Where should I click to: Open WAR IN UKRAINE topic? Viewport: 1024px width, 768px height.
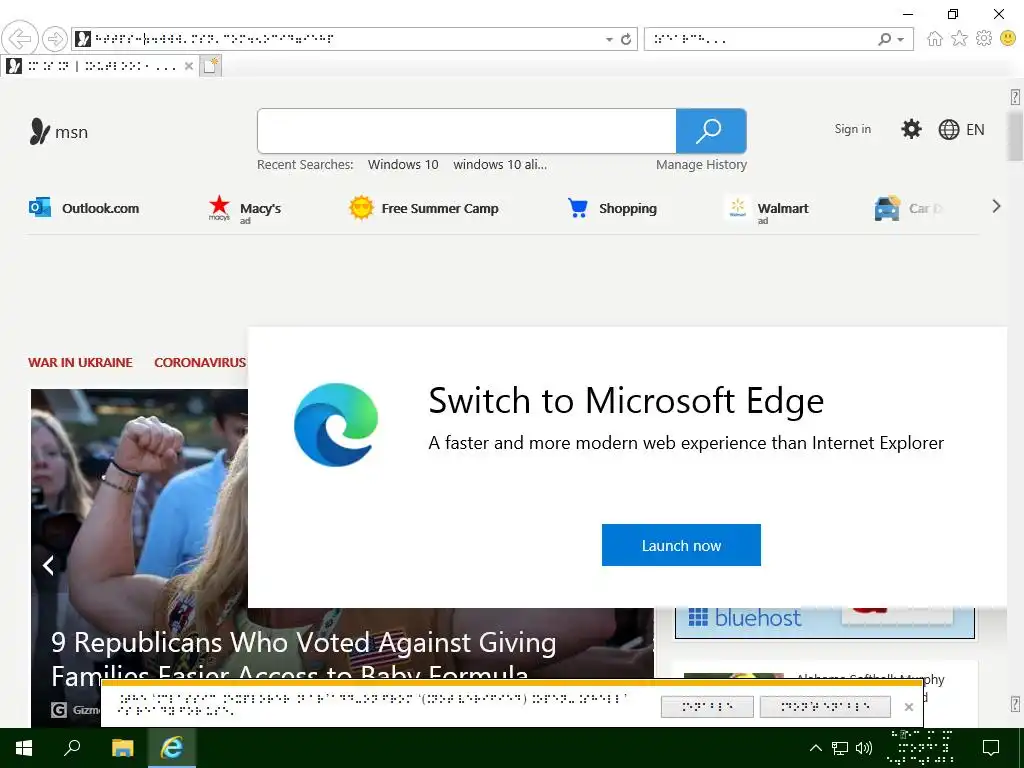point(80,362)
